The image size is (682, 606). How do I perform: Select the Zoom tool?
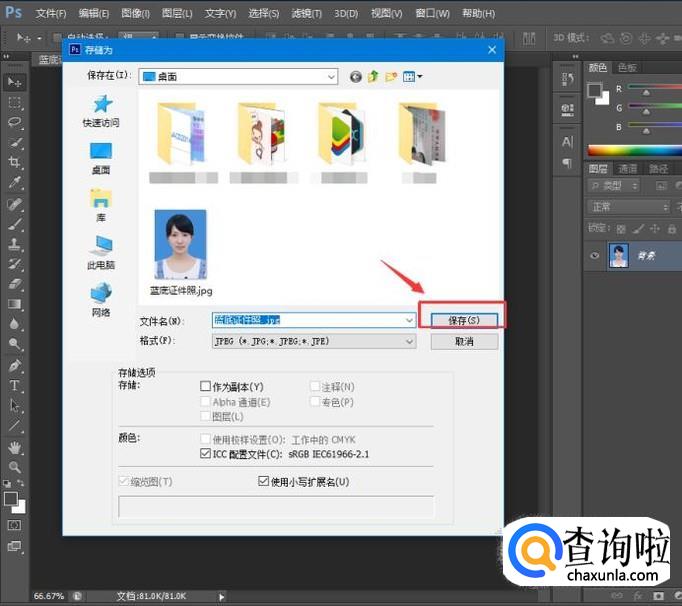point(15,467)
